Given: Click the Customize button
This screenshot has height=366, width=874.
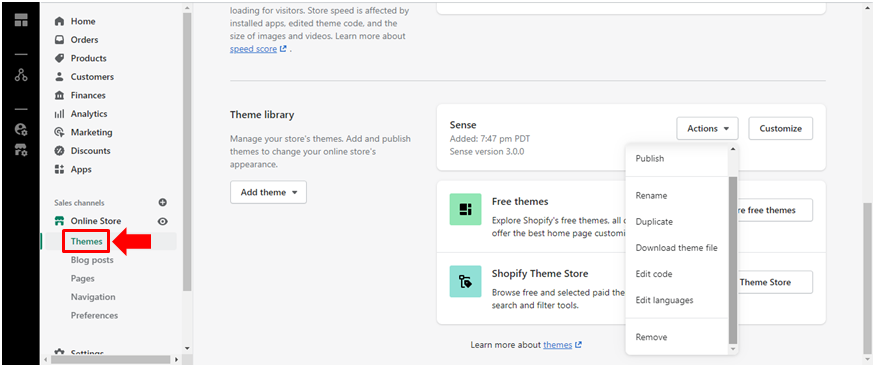Looking at the screenshot, I should pyautogui.click(x=780, y=128).
